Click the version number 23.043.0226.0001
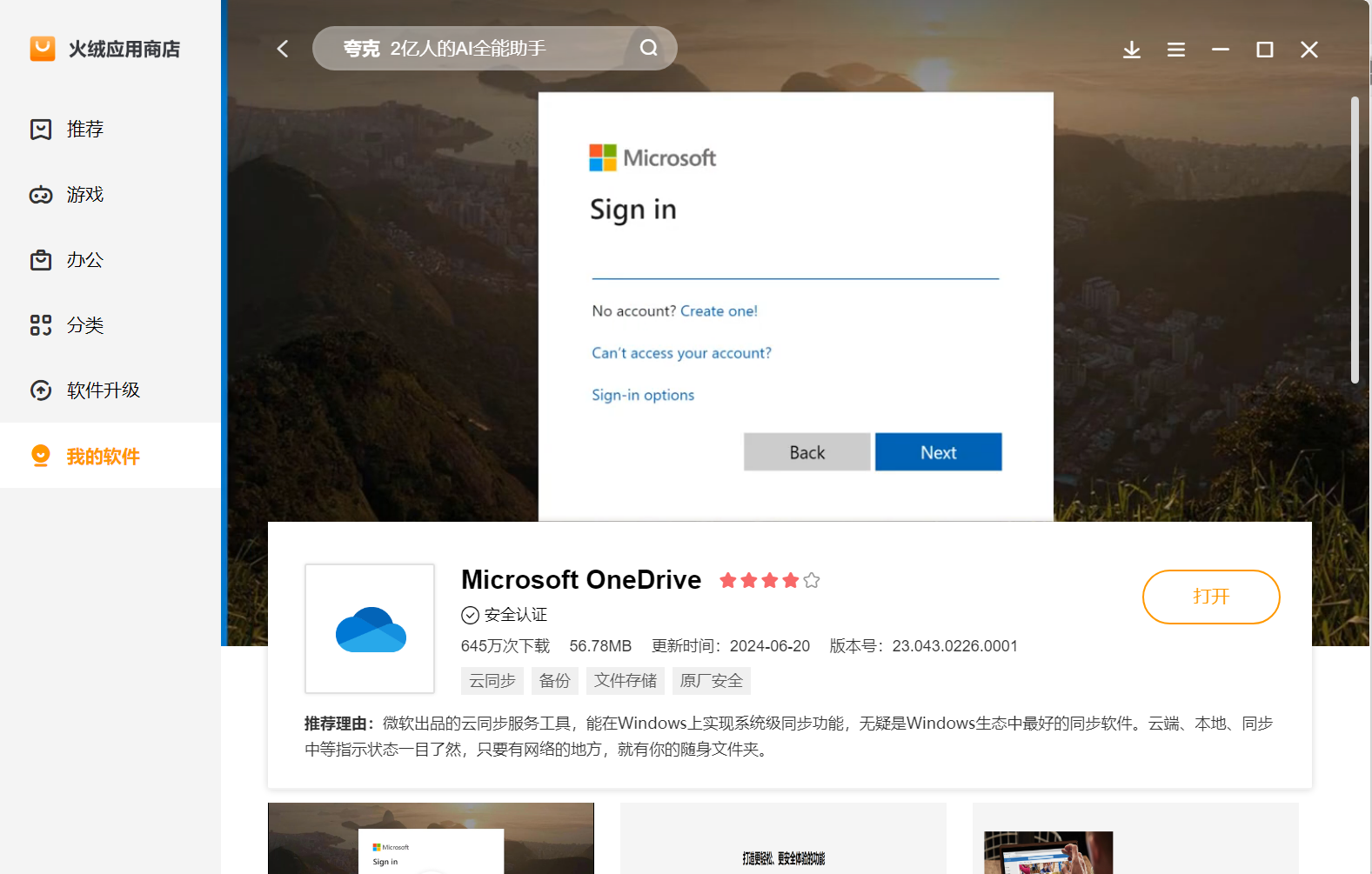This screenshot has width=1372, height=874. click(954, 646)
